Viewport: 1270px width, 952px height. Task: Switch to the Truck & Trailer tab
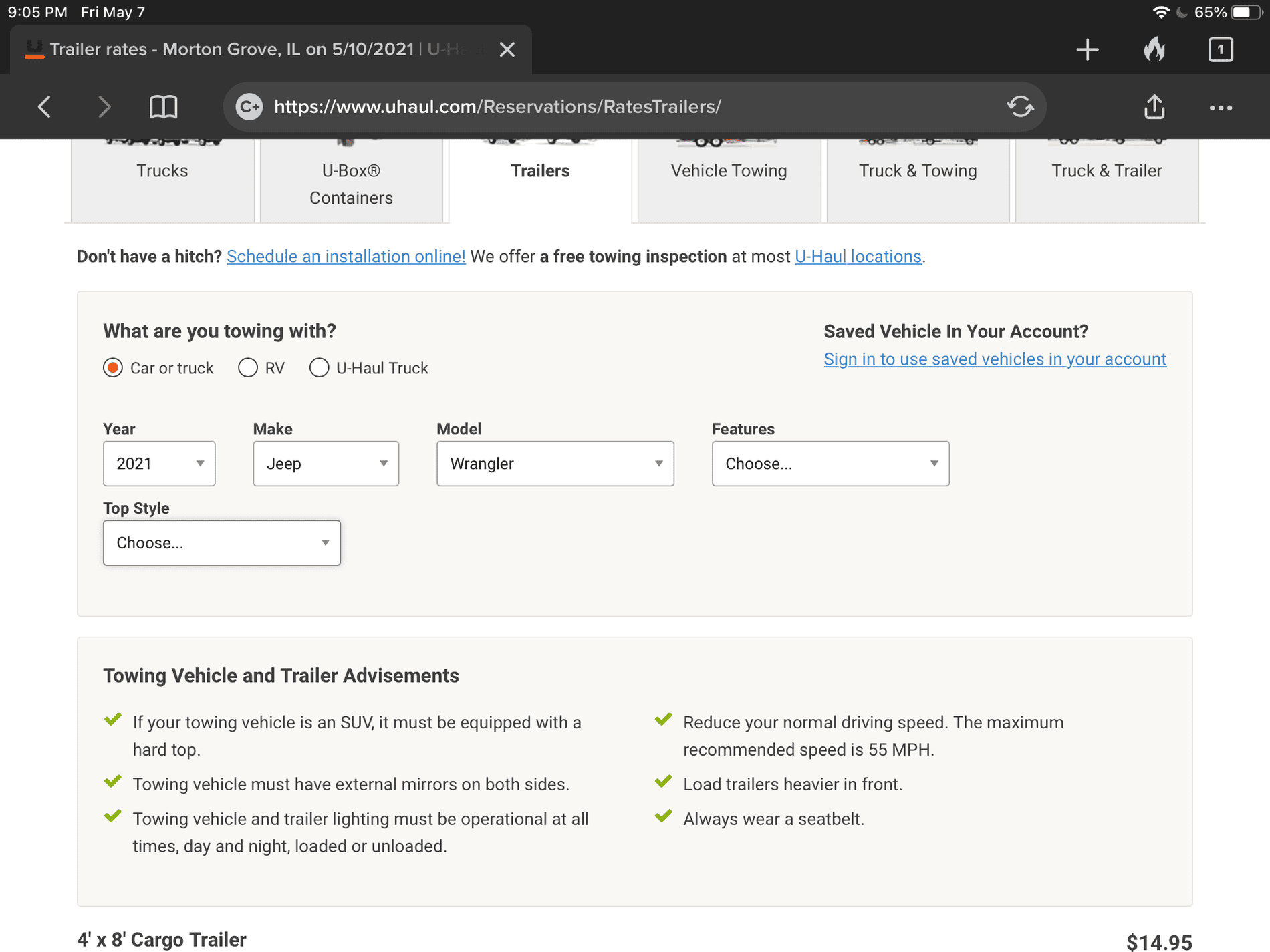tap(1107, 180)
